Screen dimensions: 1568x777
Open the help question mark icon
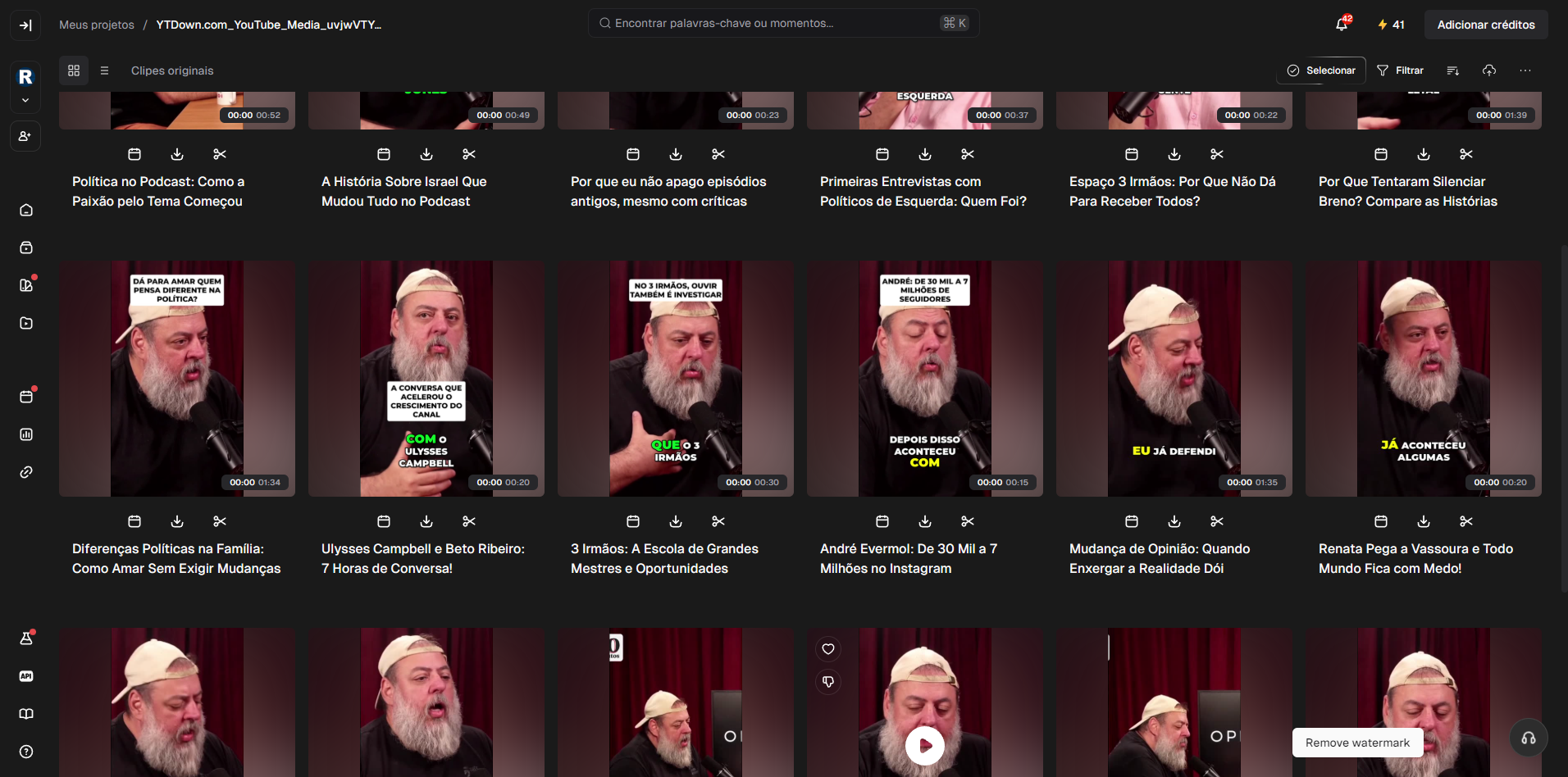[26, 752]
